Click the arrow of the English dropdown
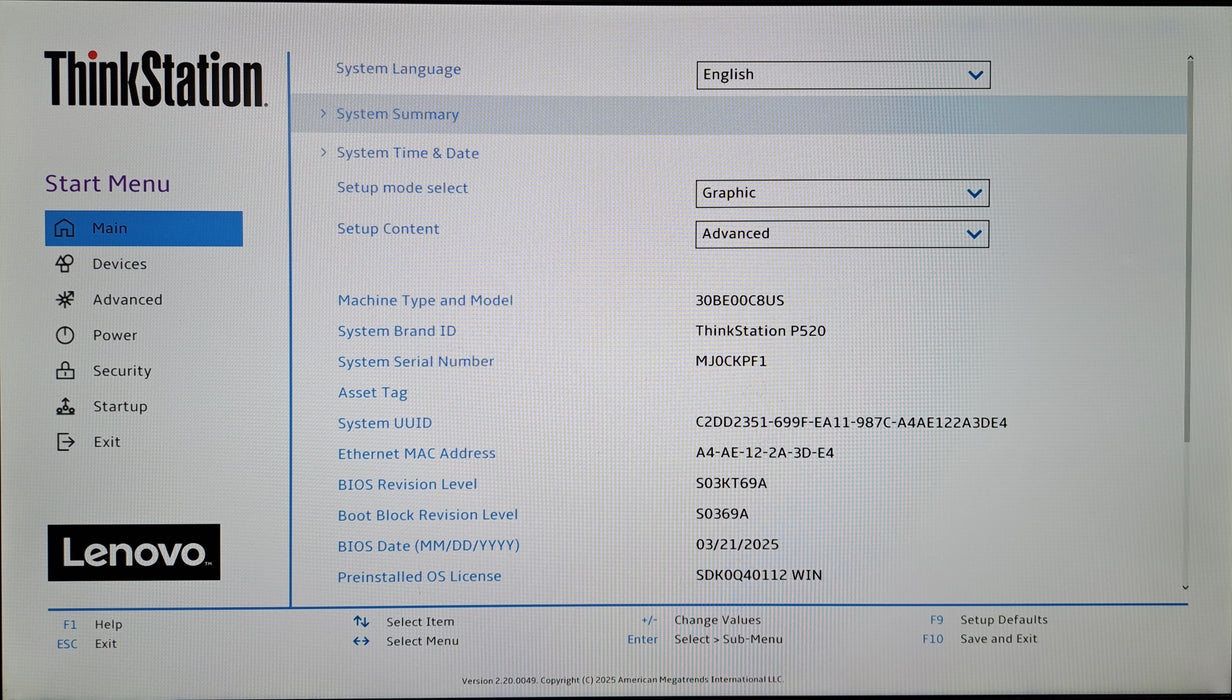This screenshot has width=1232, height=700. point(975,75)
